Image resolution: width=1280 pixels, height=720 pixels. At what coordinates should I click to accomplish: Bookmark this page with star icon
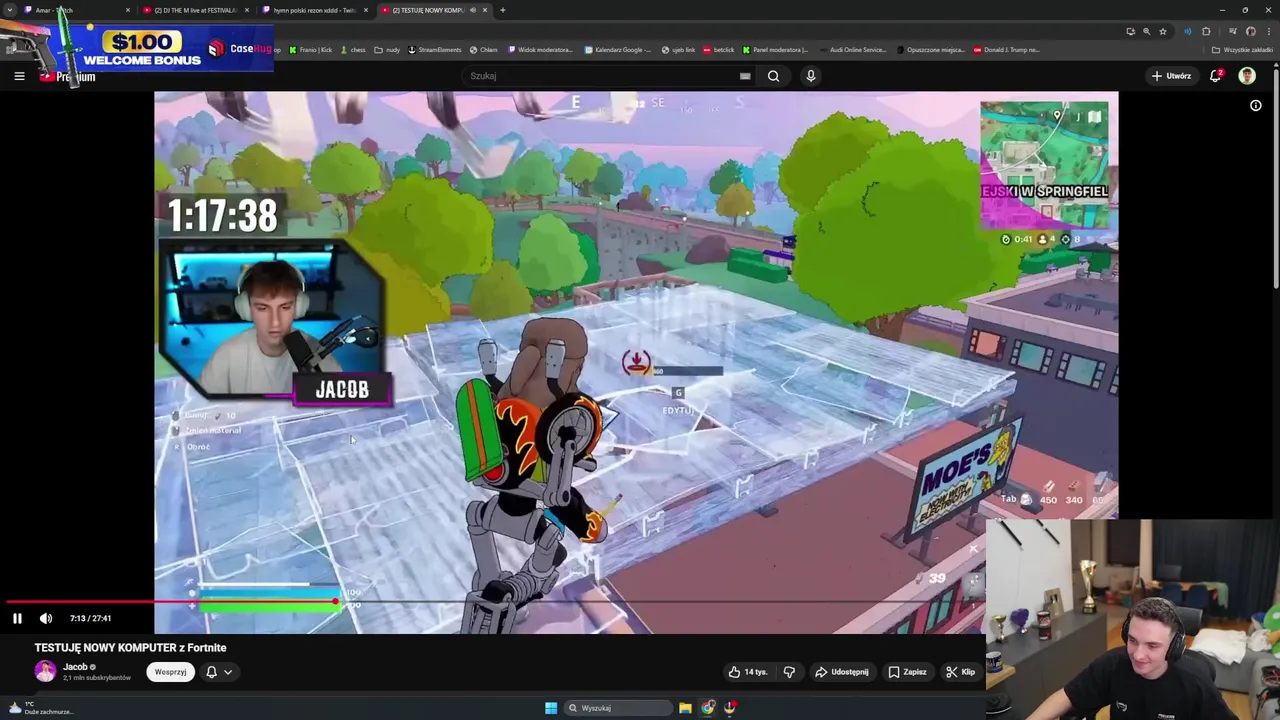(x=1162, y=31)
